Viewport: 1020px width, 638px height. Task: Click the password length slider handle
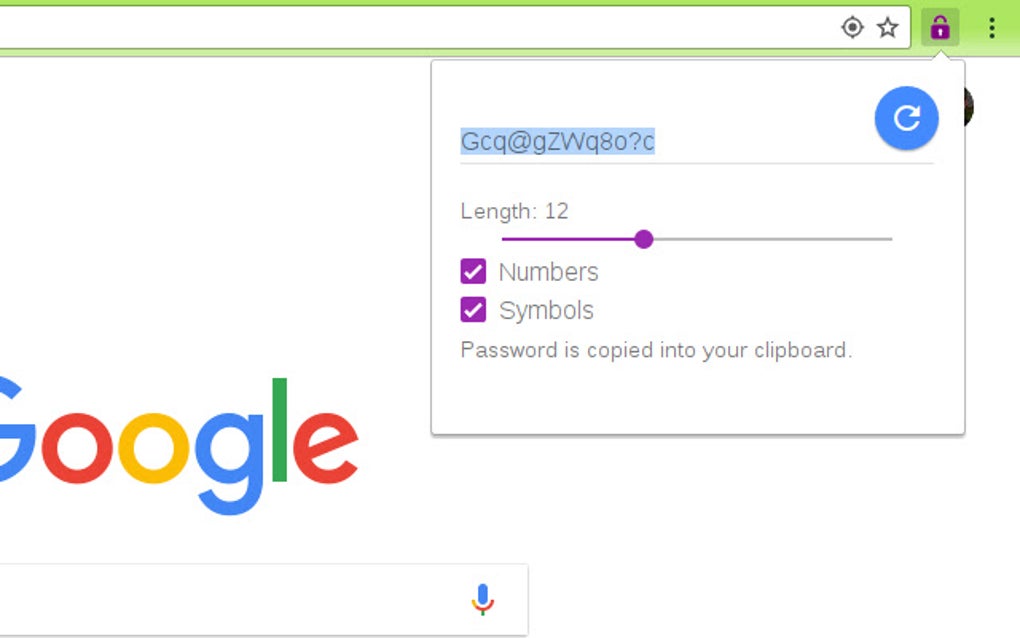point(643,239)
